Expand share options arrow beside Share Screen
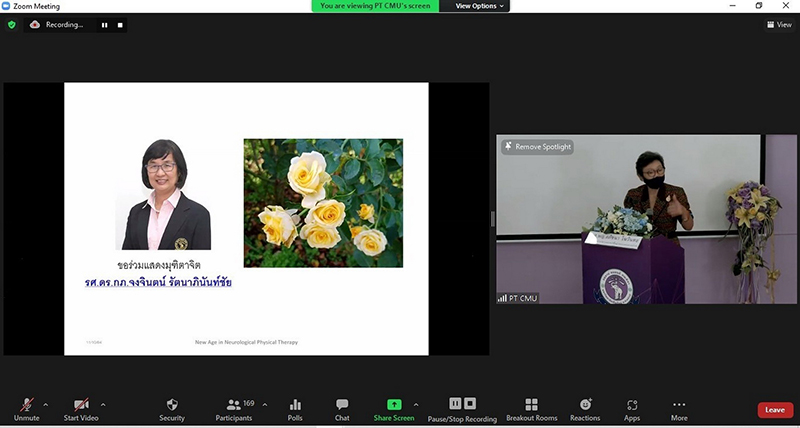Screen dimensions: 800x428 pyautogui.click(x=416, y=405)
